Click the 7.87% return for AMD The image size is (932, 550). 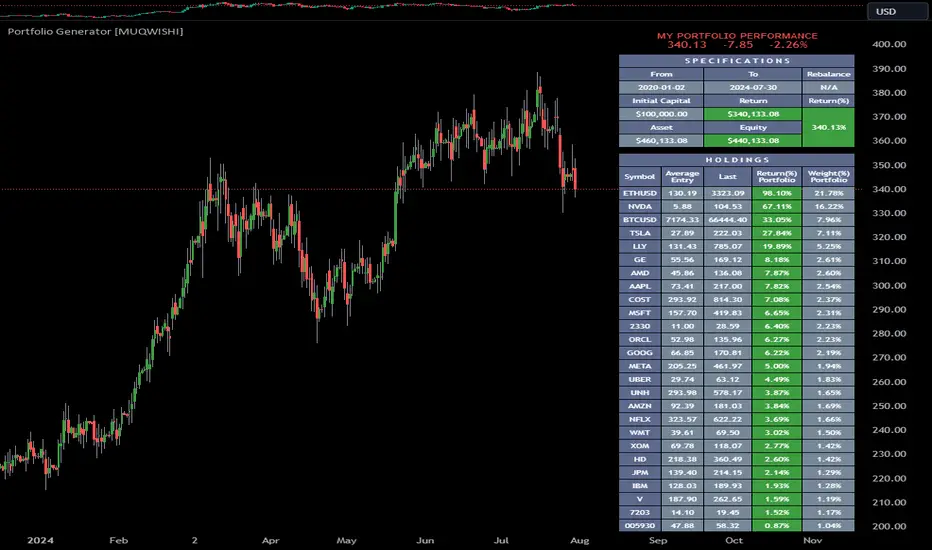click(x=776, y=273)
